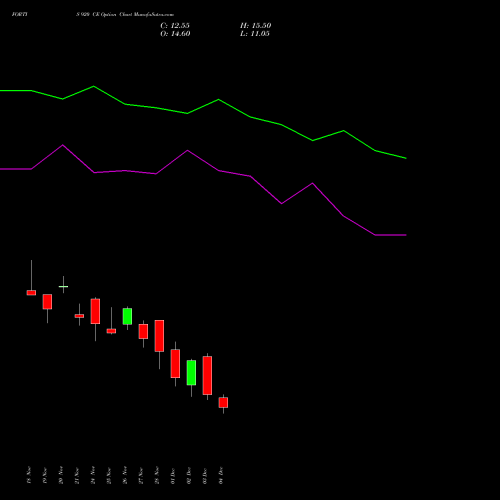Click the green candle above 26 Nov
Viewport: 500px width, 500px height.
pos(127,316)
